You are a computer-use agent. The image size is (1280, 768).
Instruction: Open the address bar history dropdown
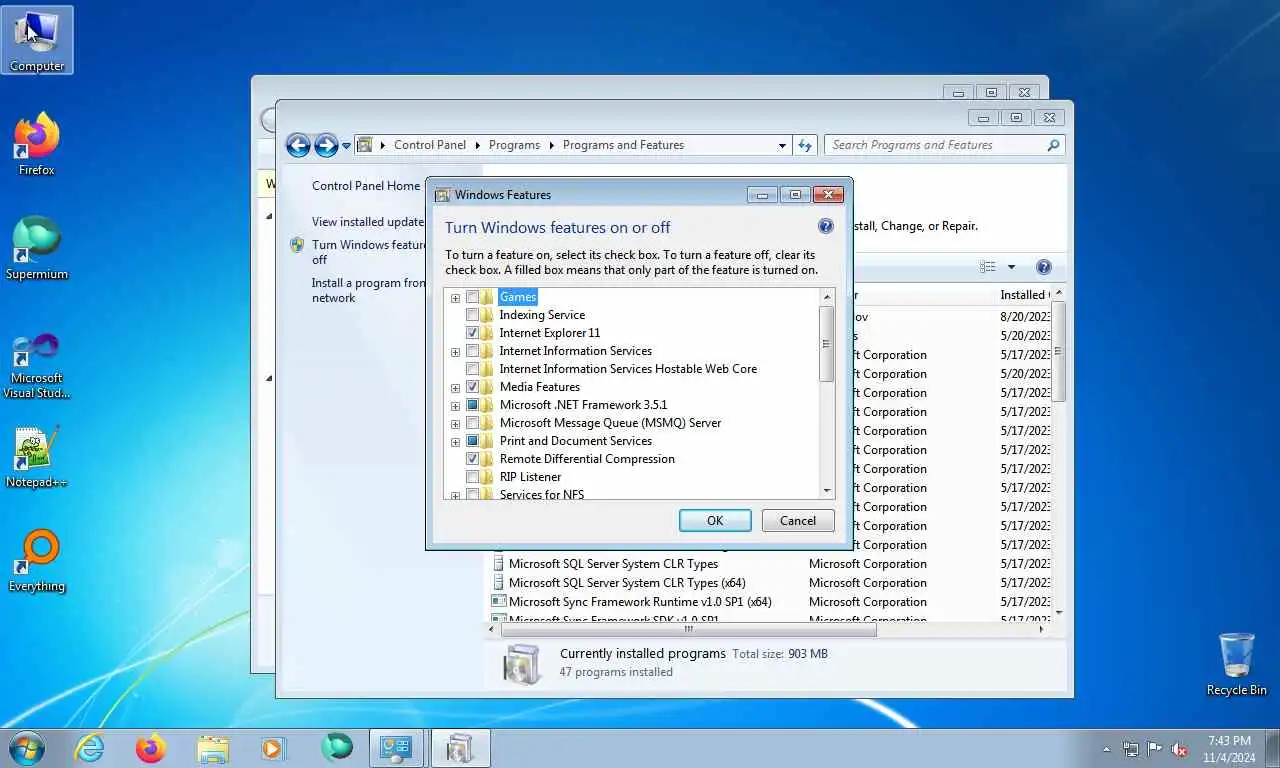(x=782, y=146)
